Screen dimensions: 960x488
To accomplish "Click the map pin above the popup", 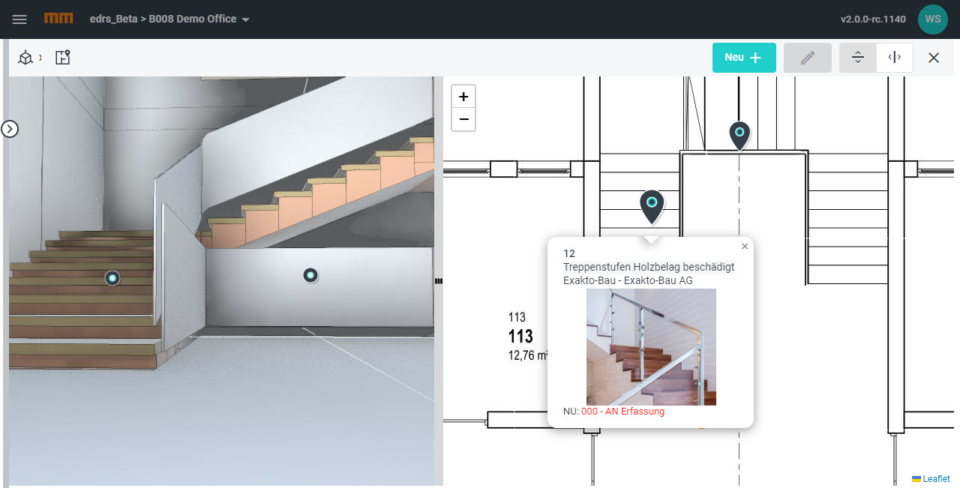I will [x=651, y=204].
